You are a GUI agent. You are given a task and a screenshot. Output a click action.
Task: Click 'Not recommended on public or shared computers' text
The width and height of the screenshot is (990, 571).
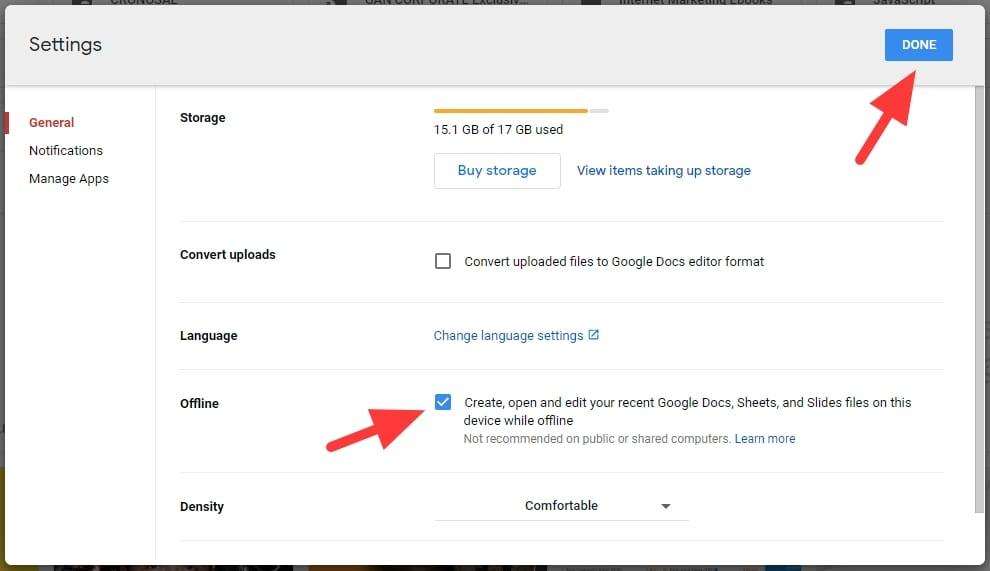point(597,438)
